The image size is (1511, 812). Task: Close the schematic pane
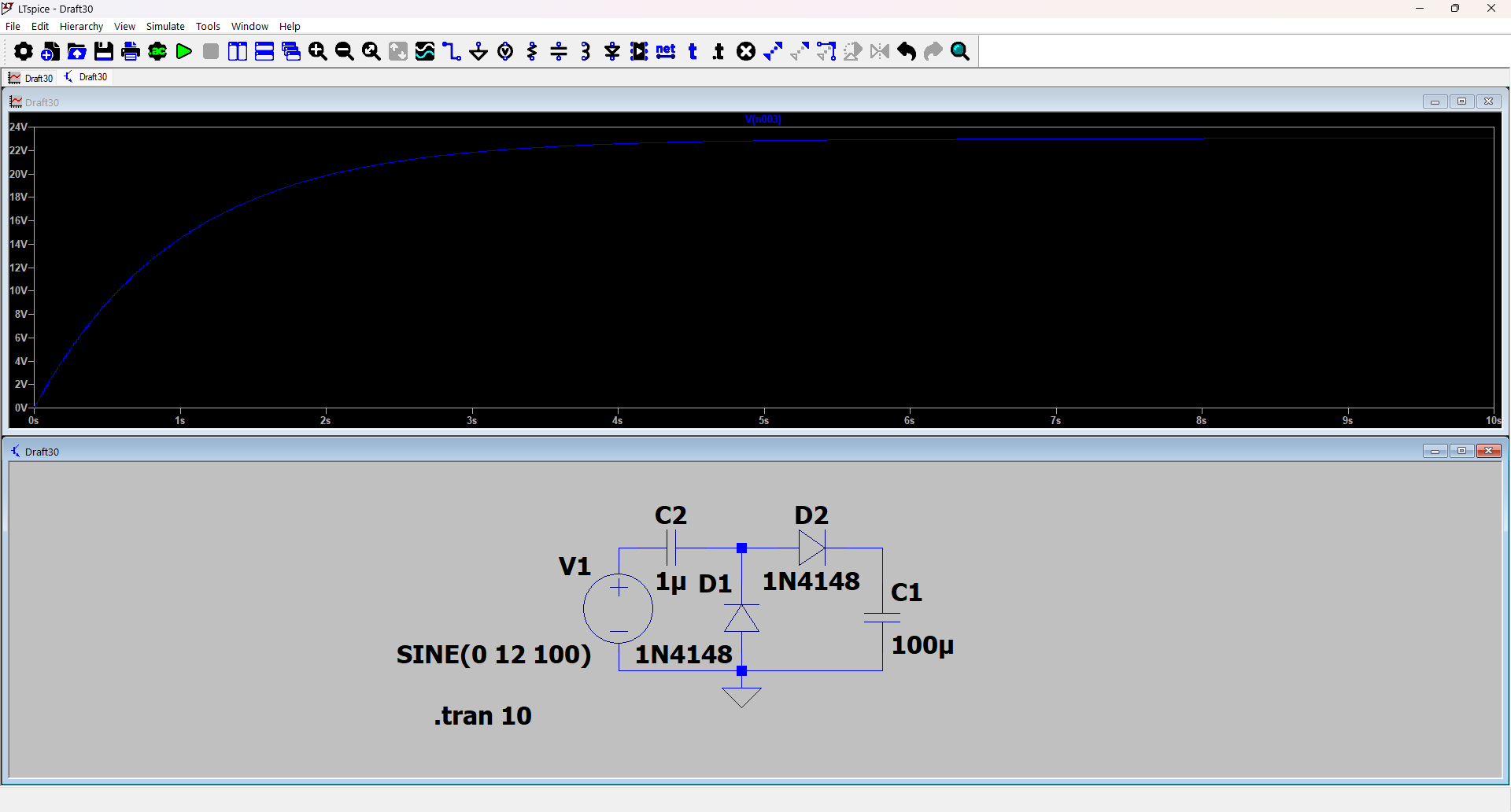point(1489,451)
